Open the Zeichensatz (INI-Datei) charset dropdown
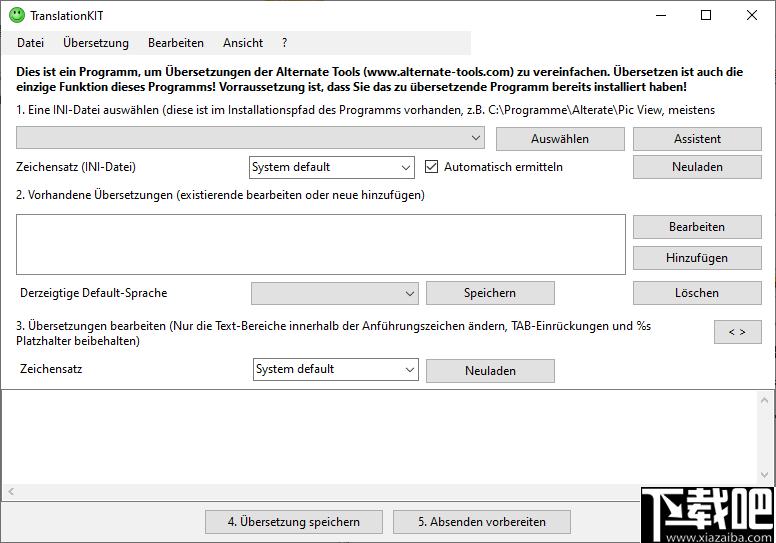The height and width of the screenshot is (543, 776). [x=332, y=167]
